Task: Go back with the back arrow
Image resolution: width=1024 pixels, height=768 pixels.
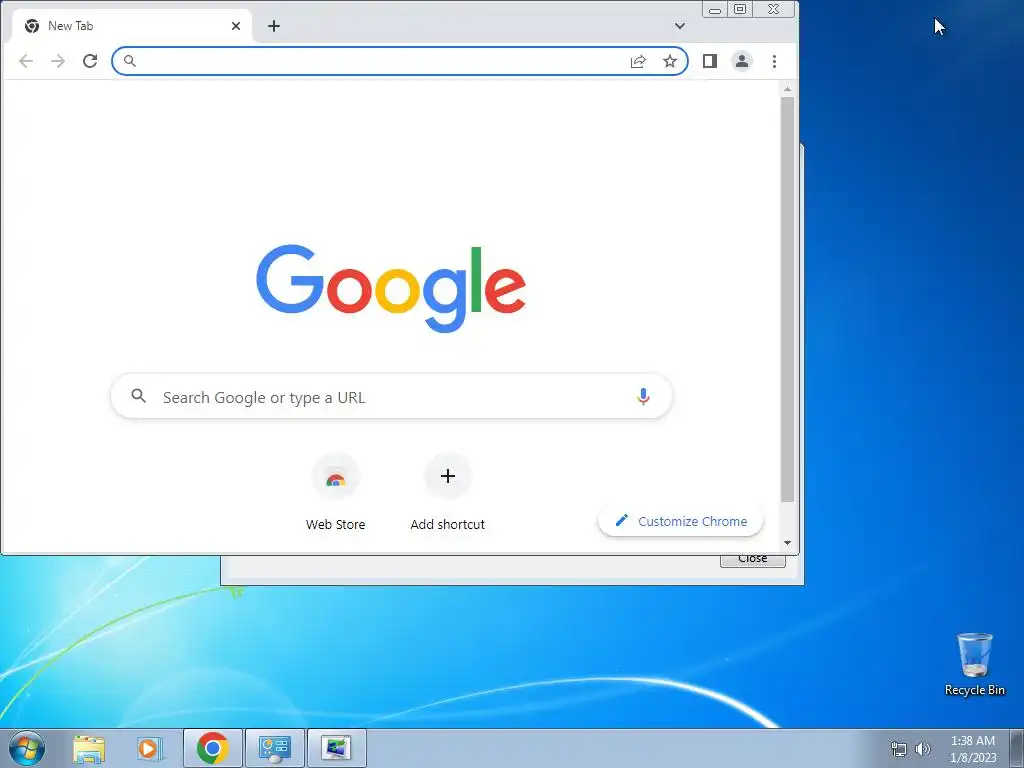Action: pyautogui.click(x=26, y=61)
